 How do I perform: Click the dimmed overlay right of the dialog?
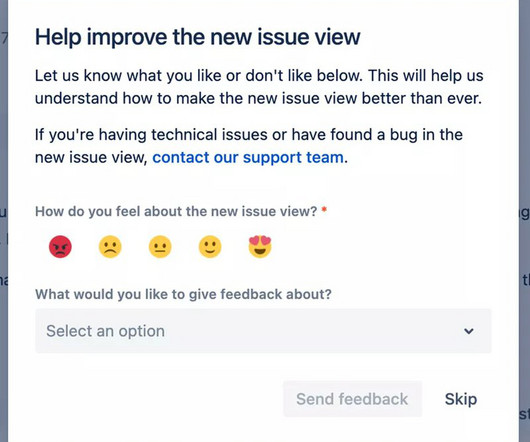click(525, 221)
